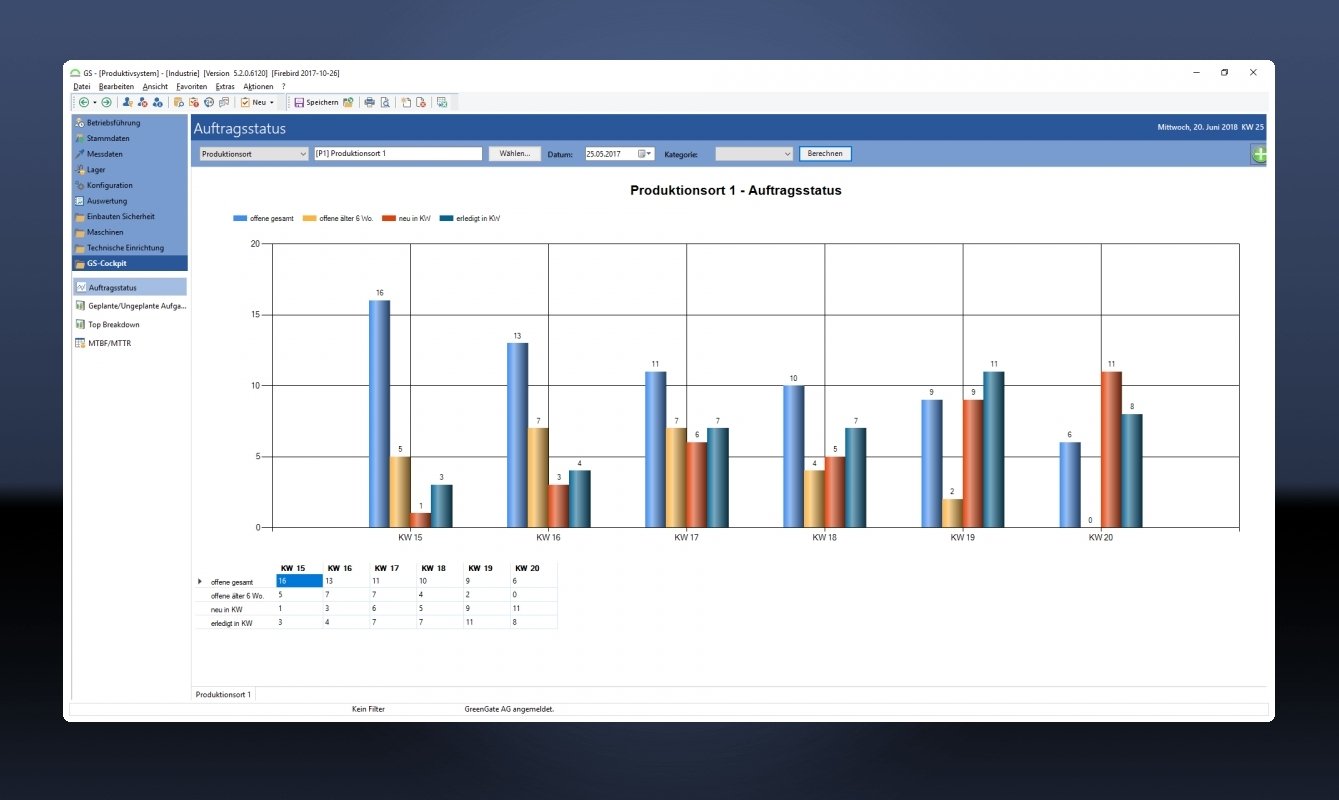Open Konfiguration in the sidebar

130,185
